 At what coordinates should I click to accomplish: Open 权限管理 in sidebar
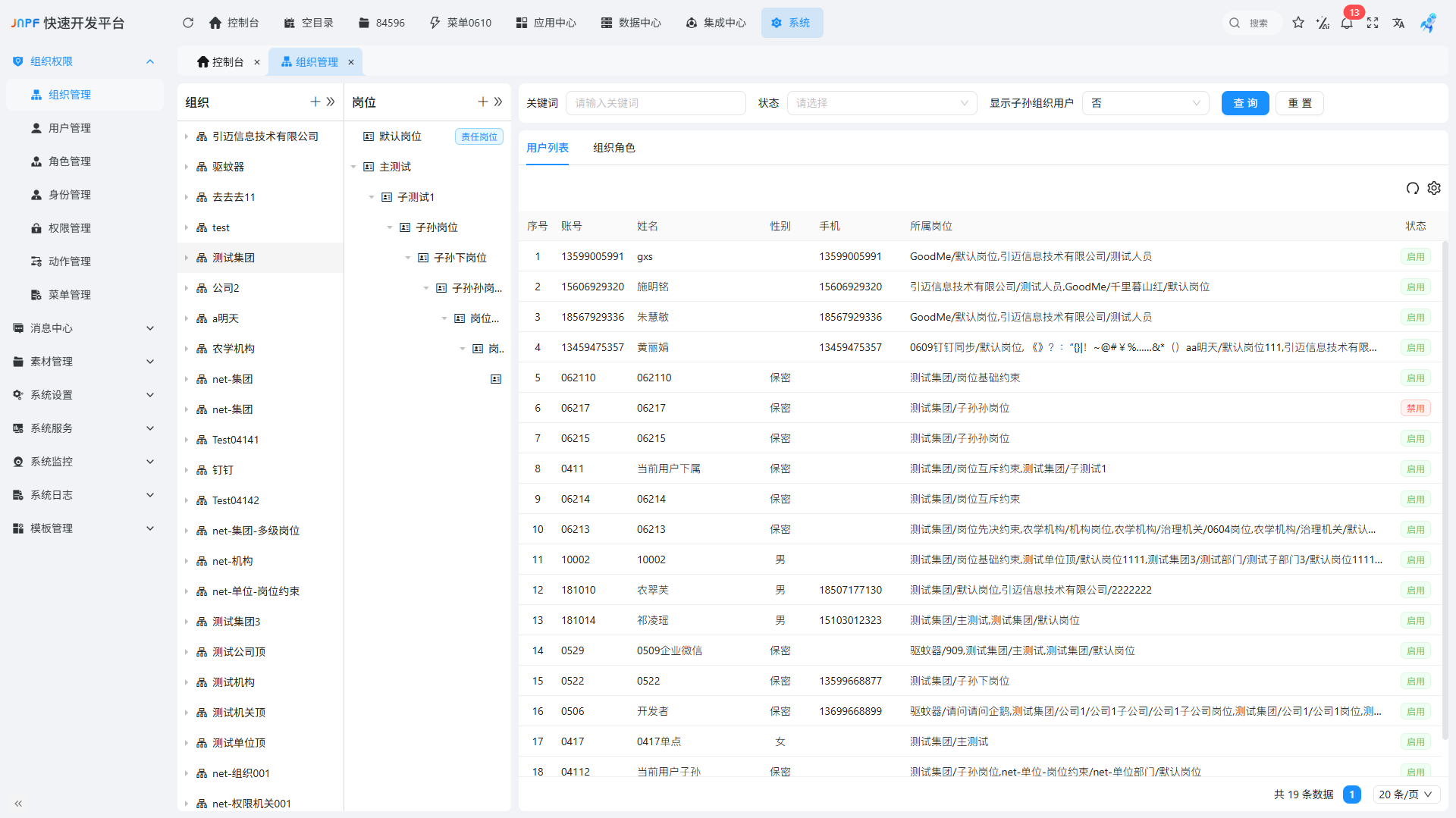85,228
